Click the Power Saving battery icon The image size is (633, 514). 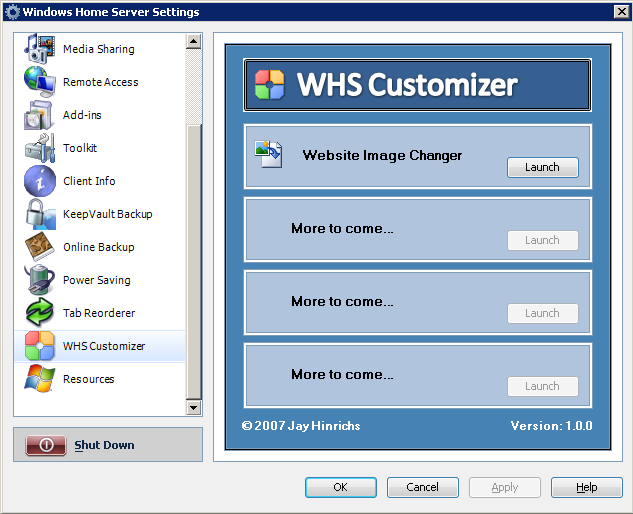click(x=40, y=280)
